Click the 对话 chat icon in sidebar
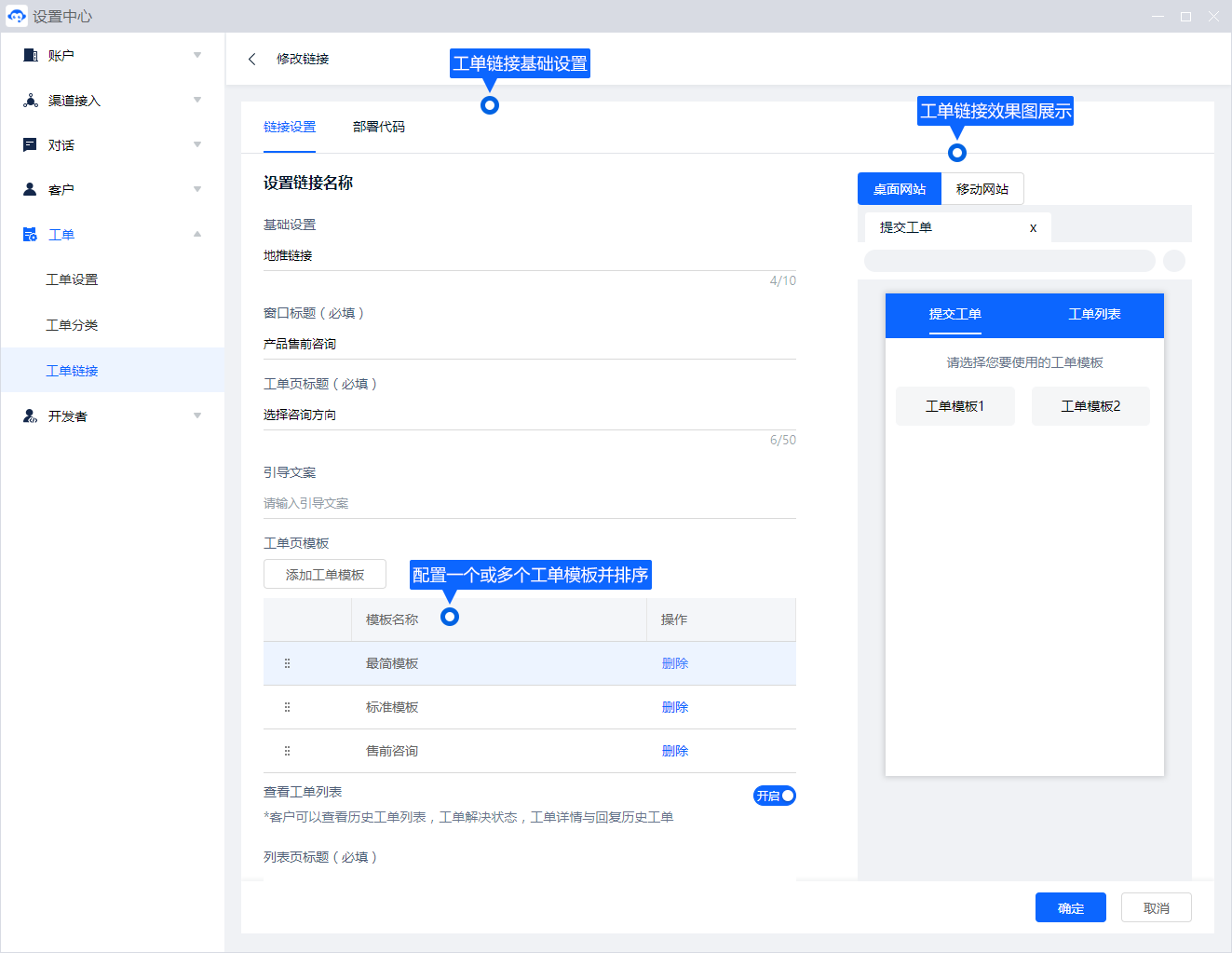Screen dimensions: 1232x953 tap(30, 144)
